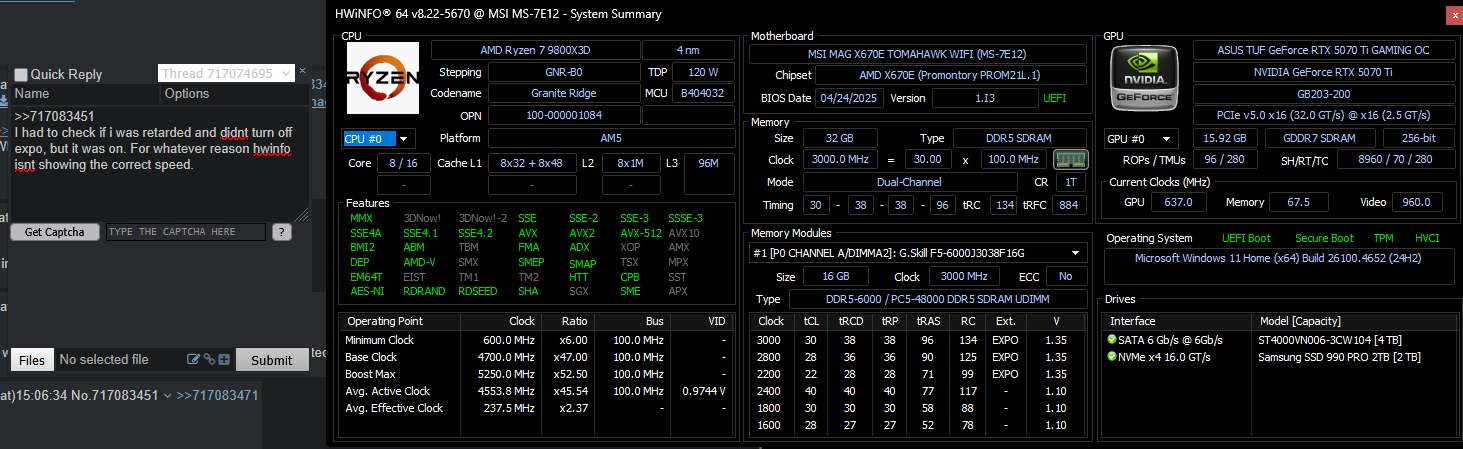The image size is (1463, 449).
Task: Click the Options input field
Action: click(235, 94)
